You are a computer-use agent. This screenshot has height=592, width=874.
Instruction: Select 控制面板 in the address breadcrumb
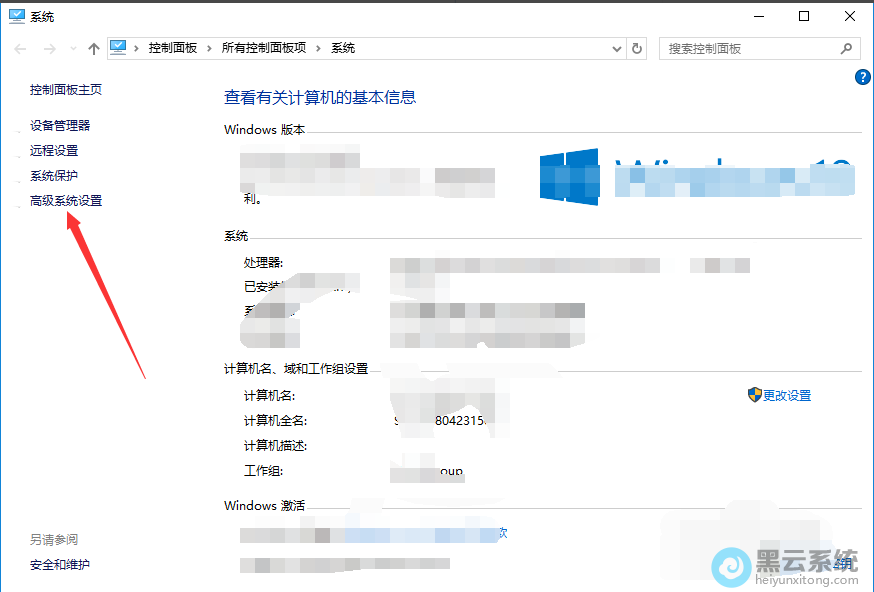[172, 48]
